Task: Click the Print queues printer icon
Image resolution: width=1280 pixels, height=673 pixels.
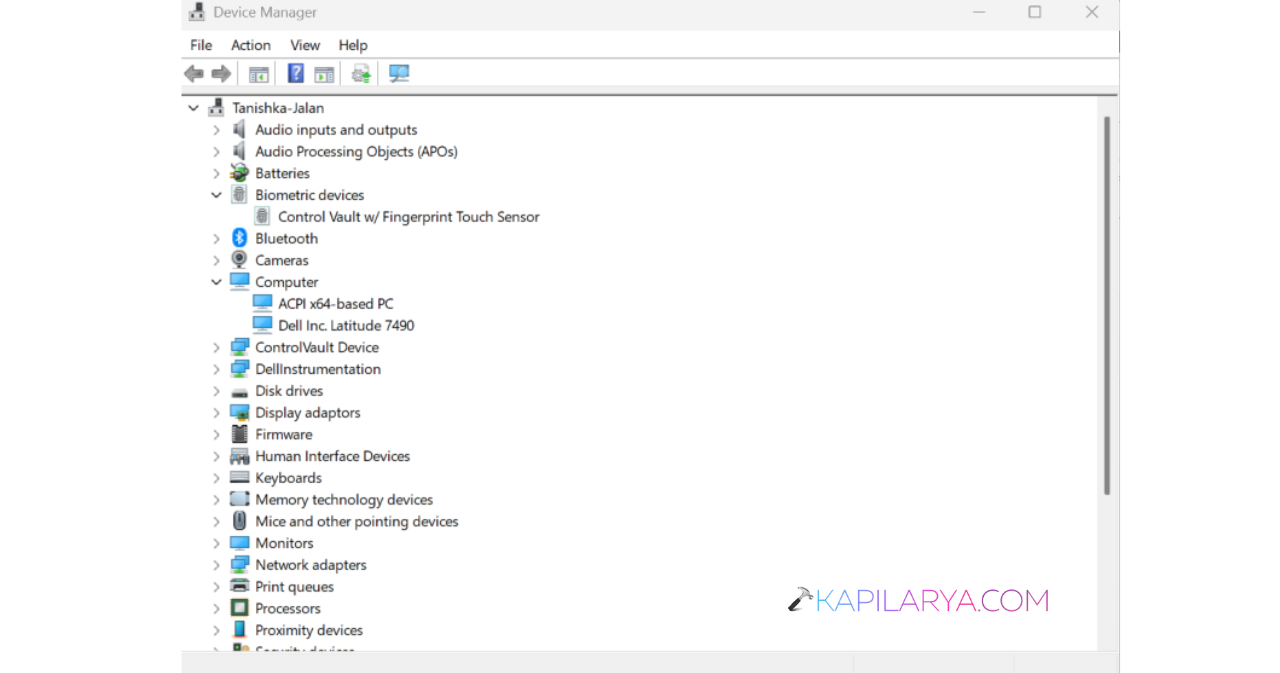Action: pyautogui.click(x=239, y=586)
